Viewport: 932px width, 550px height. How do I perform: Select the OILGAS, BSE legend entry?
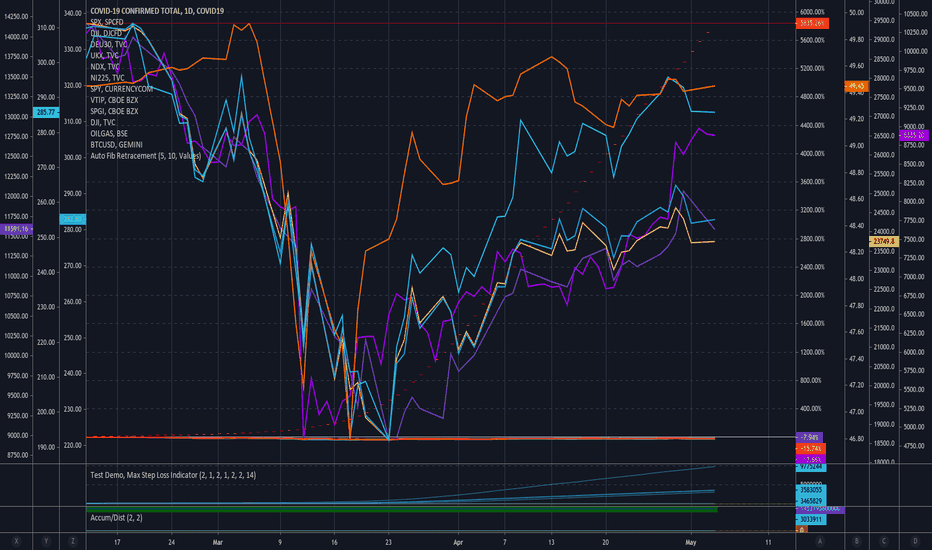tap(109, 133)
